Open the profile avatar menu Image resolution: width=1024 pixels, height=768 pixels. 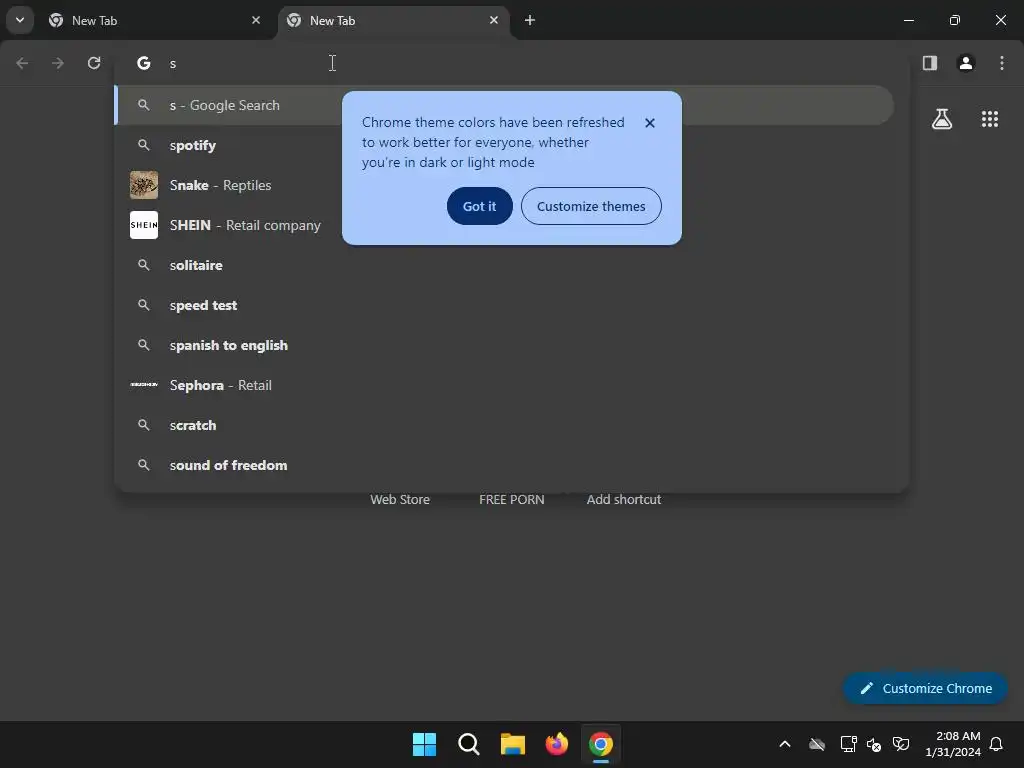[966, 63]
